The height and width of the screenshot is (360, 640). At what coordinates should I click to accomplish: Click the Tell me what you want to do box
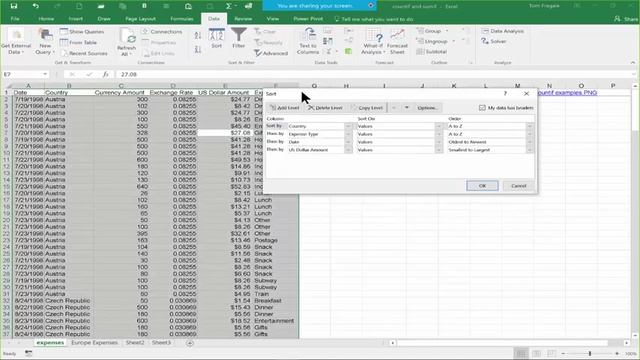pyautogui.click(x=374, y=19)
